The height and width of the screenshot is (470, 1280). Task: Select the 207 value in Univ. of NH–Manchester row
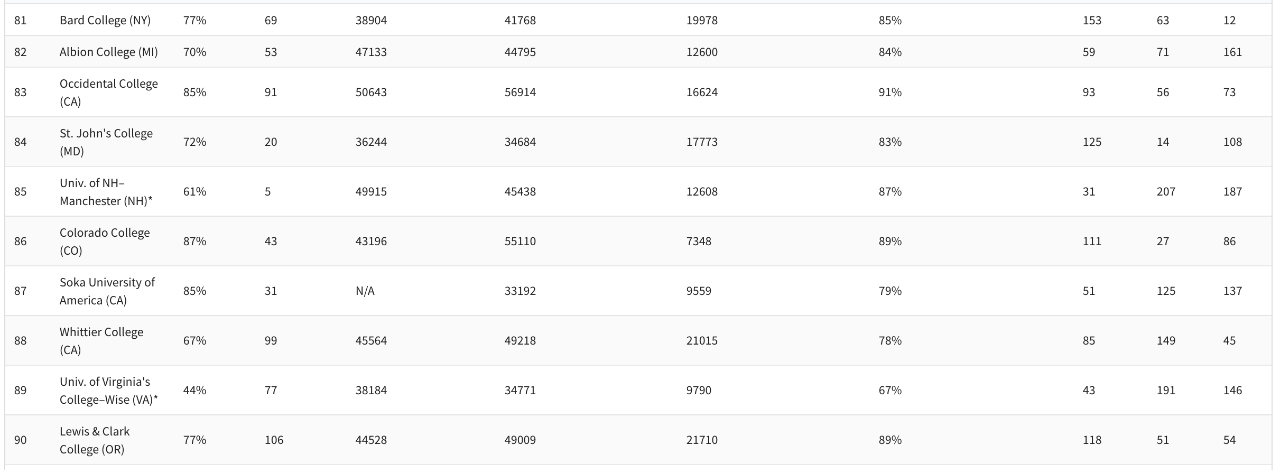pos(1166,191)
